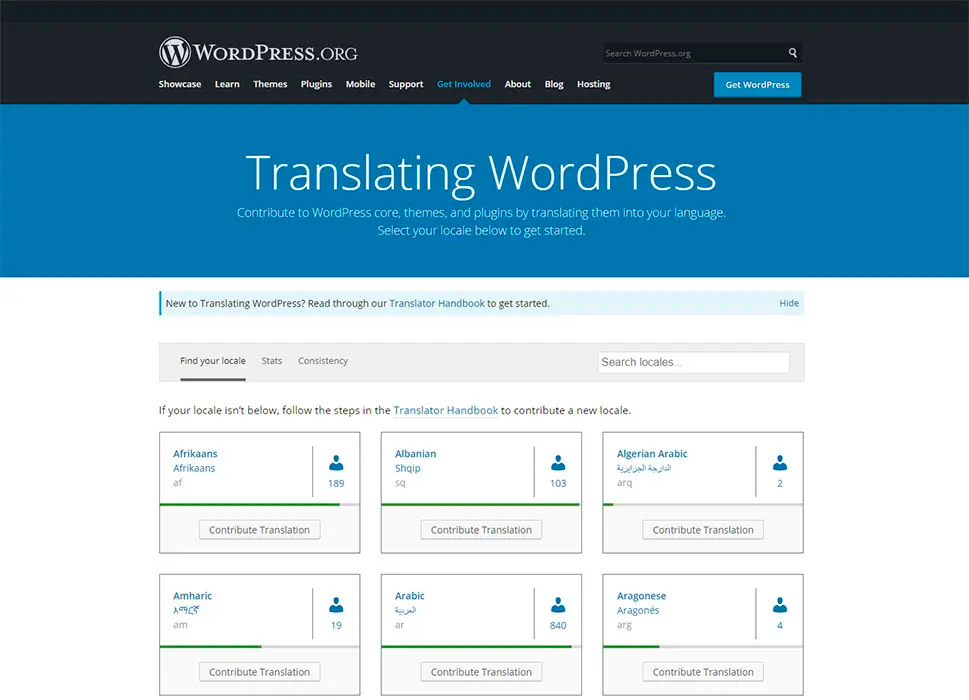Screen dimensions: 969x700
Task: Click Contribute Translation for Afrikaans
Action: (259, 530)
